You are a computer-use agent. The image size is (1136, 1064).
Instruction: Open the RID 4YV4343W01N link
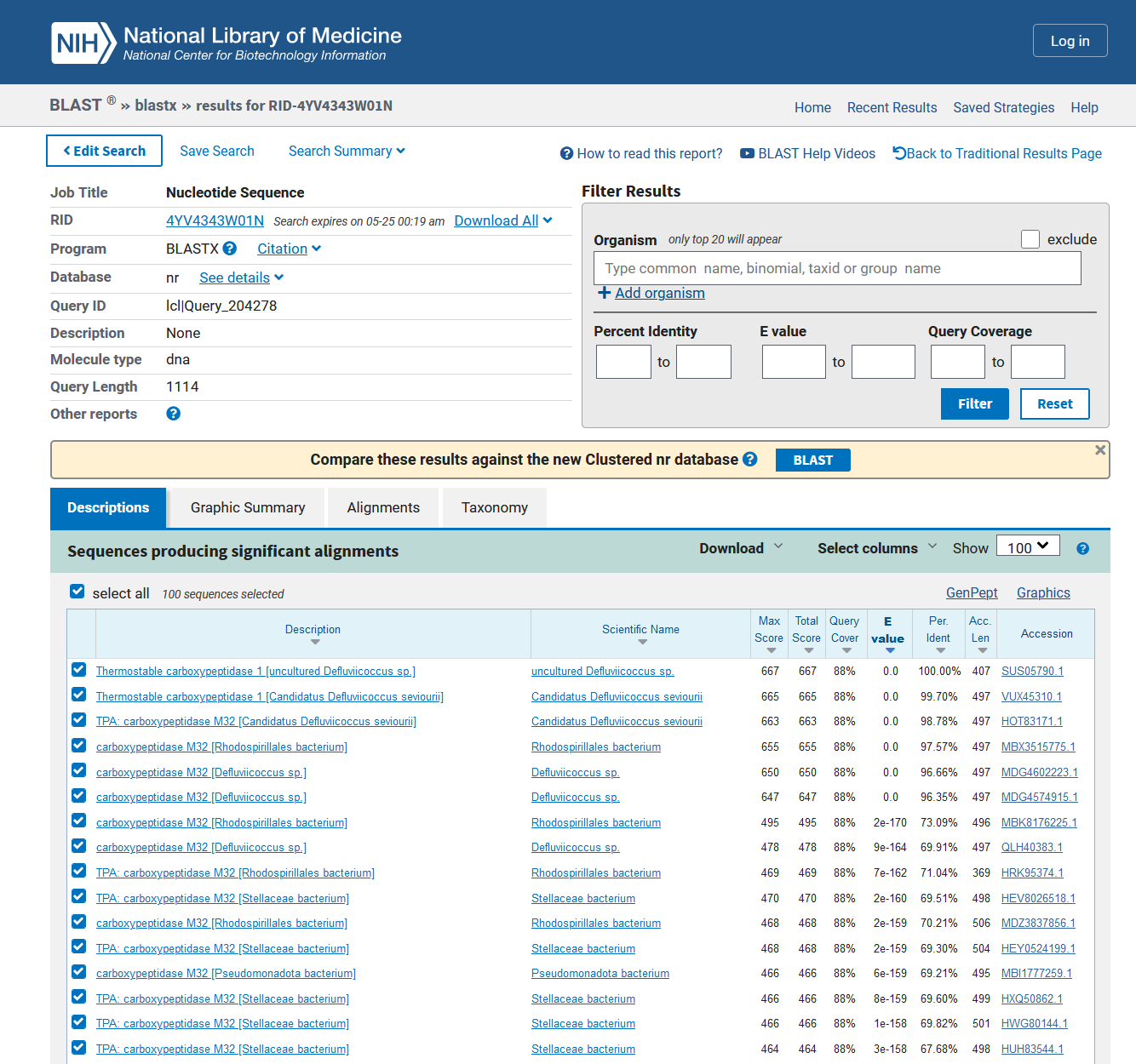click(215, 220)
